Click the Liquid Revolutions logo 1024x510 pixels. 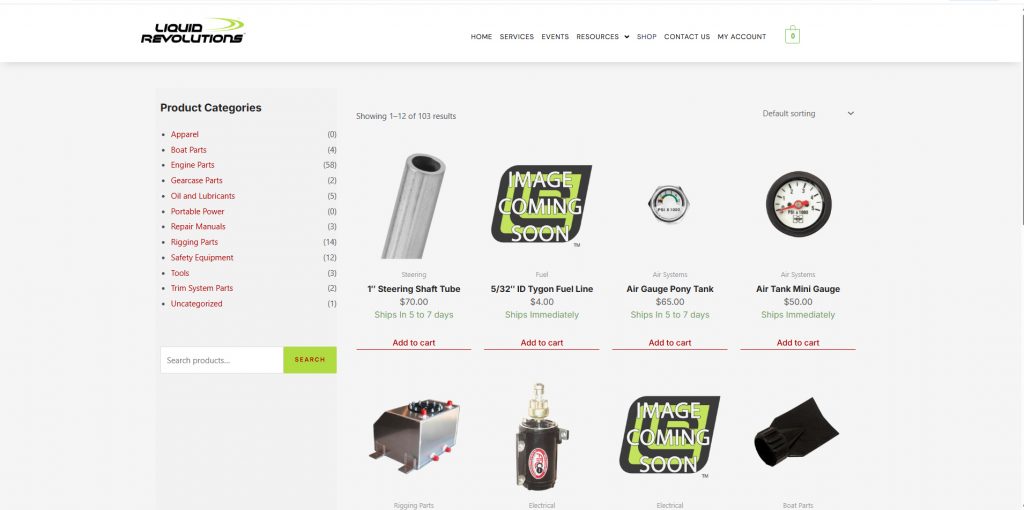193,31
